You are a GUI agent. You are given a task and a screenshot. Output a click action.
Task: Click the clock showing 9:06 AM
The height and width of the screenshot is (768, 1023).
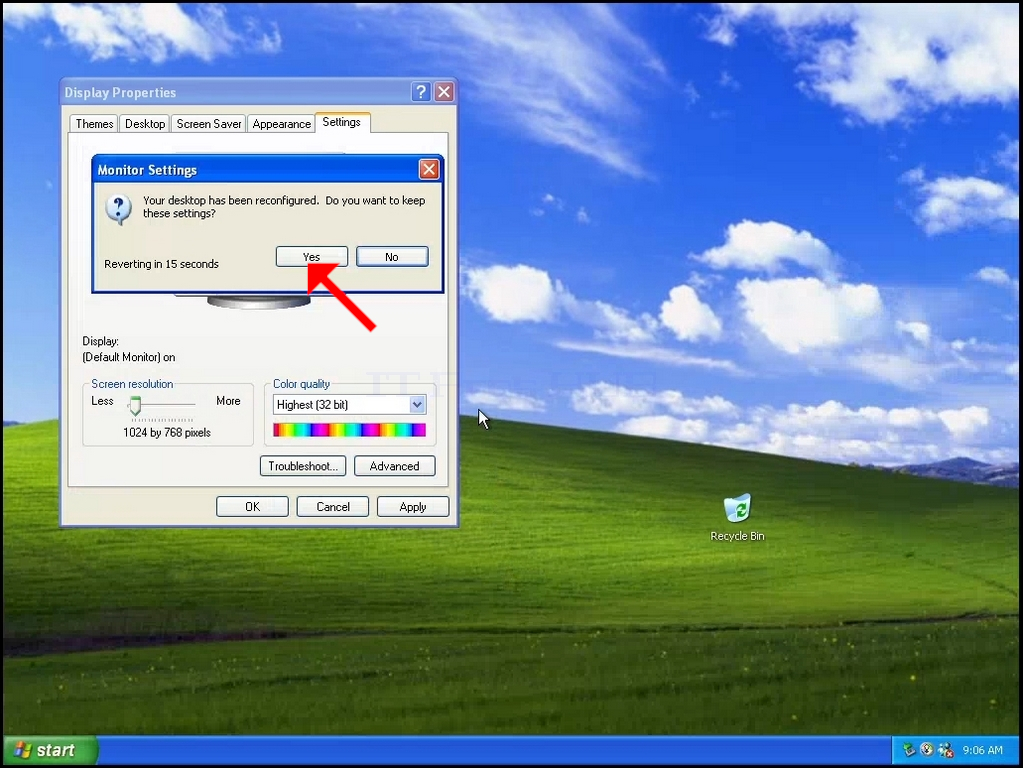983,750
